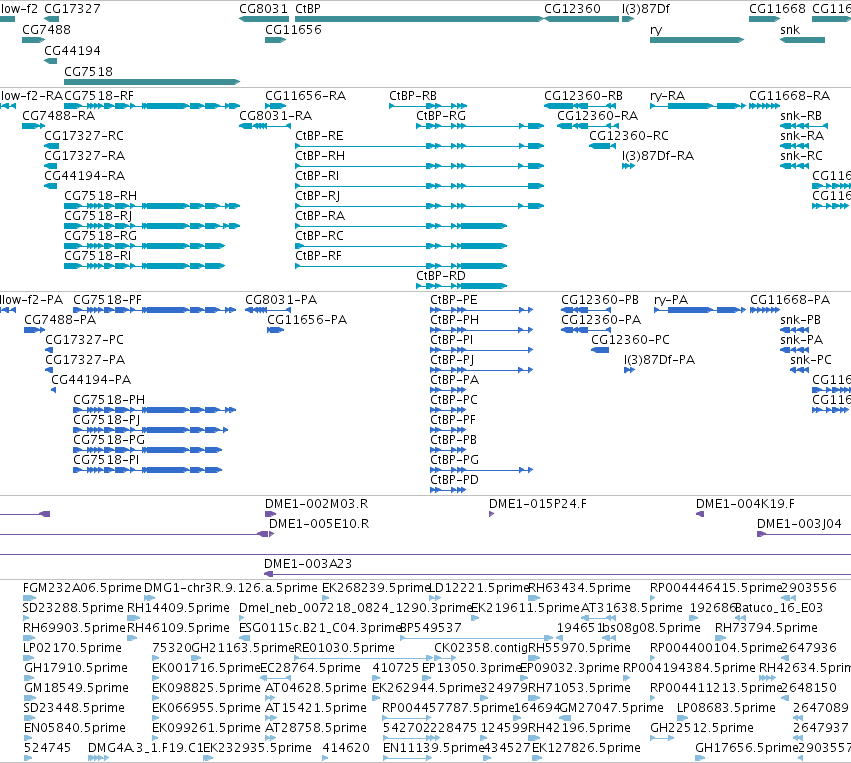851x763 pixels.
Task: Select the CG8031-PA protein label
Action: click(x=281, y=300)
